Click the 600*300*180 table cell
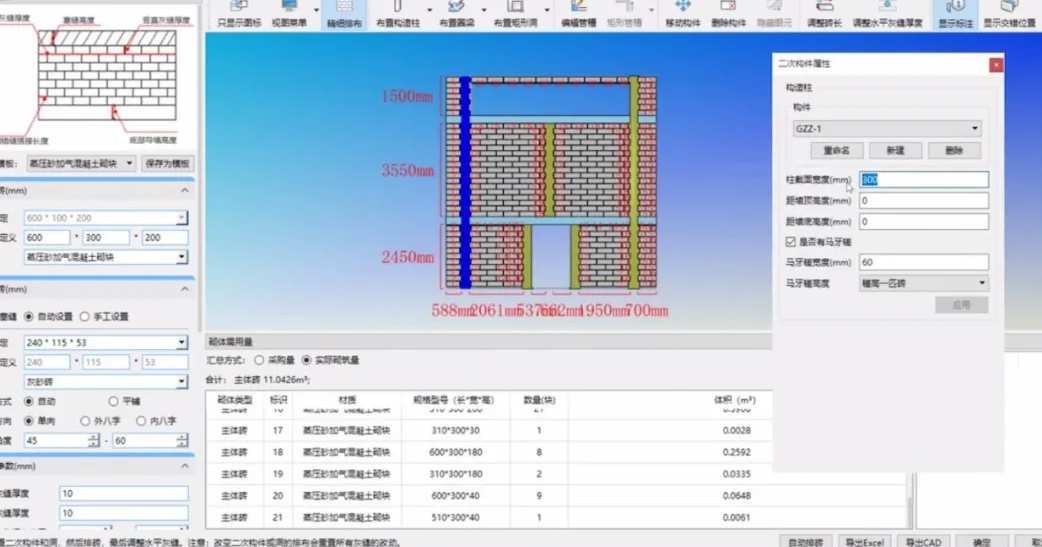1042x547 pixels. pos(455,453)
